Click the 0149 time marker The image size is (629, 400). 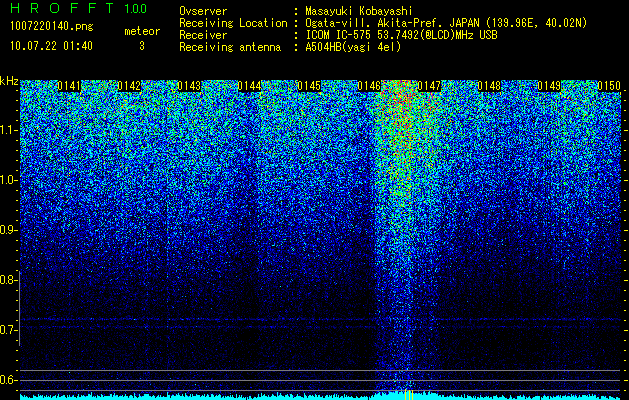click(x=549, y=86)
